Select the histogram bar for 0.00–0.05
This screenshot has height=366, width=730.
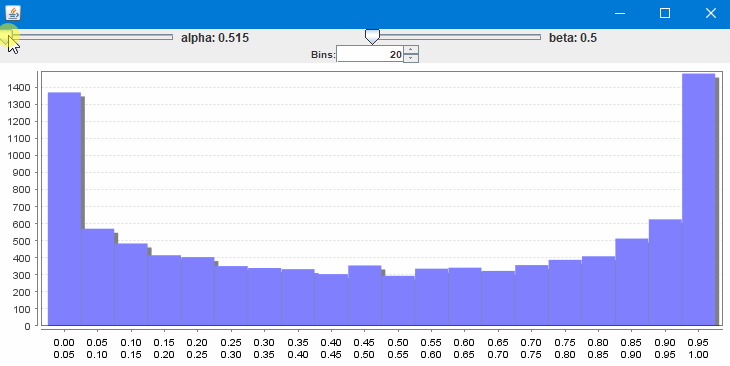coord(65,209)
